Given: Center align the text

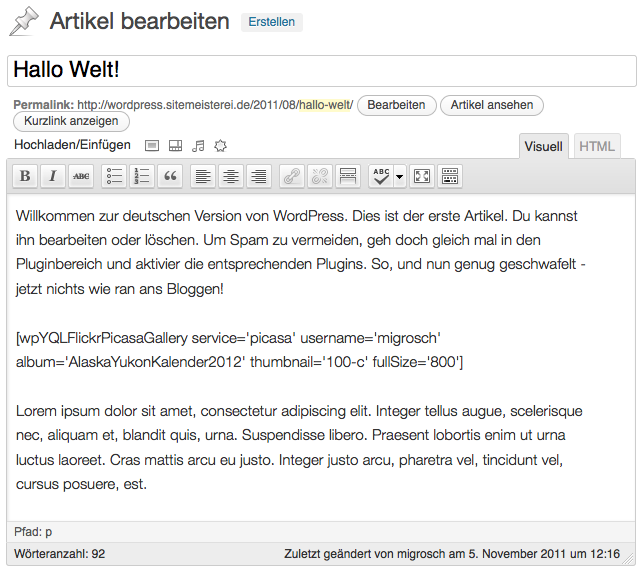Looking at the screenshot, I should point(231,176).
